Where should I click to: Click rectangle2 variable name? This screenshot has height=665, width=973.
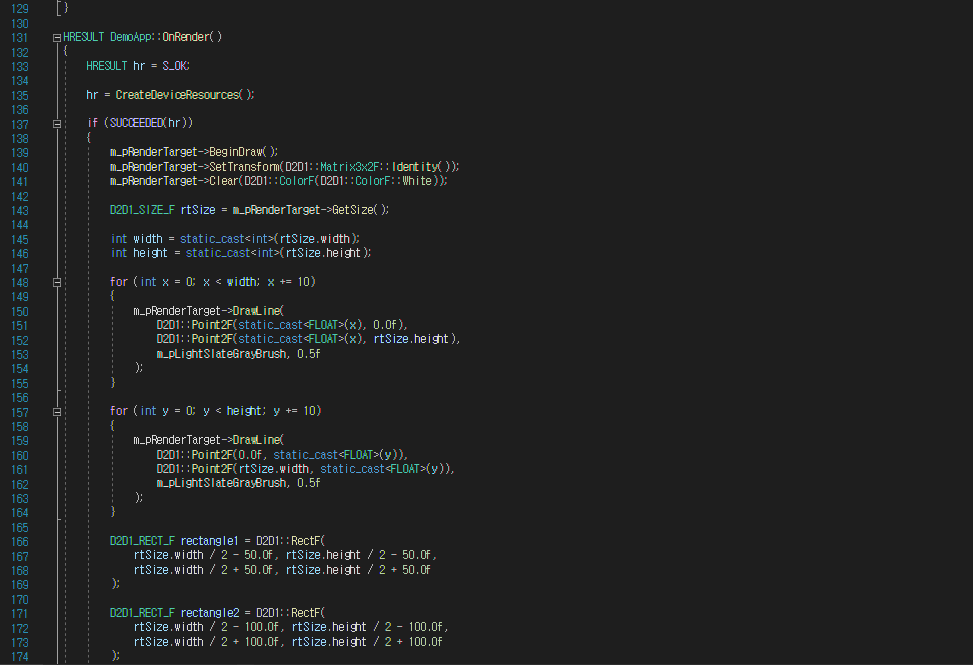[x=210, y=613]
